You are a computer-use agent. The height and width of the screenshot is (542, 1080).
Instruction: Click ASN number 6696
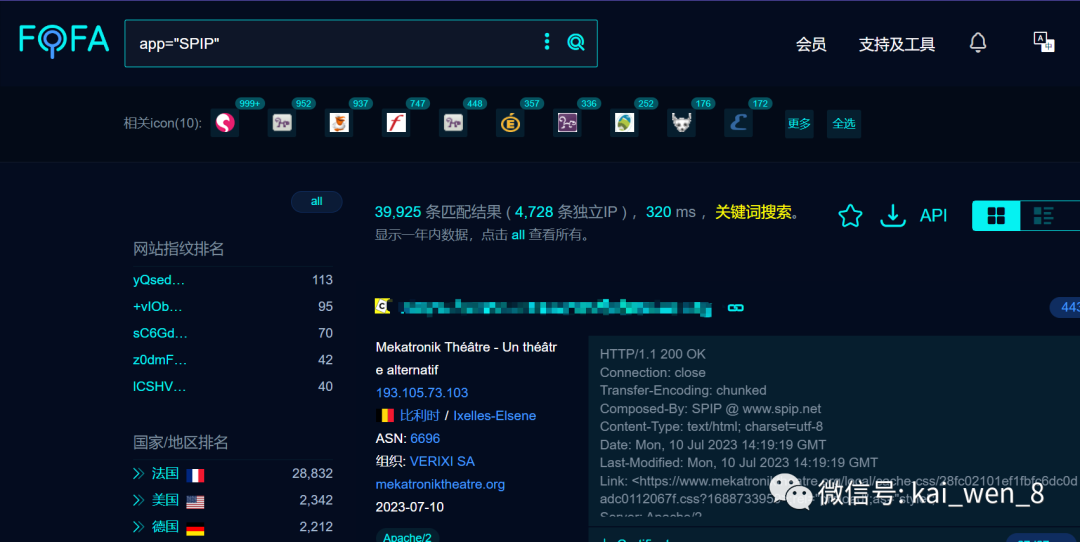point(425,438)
